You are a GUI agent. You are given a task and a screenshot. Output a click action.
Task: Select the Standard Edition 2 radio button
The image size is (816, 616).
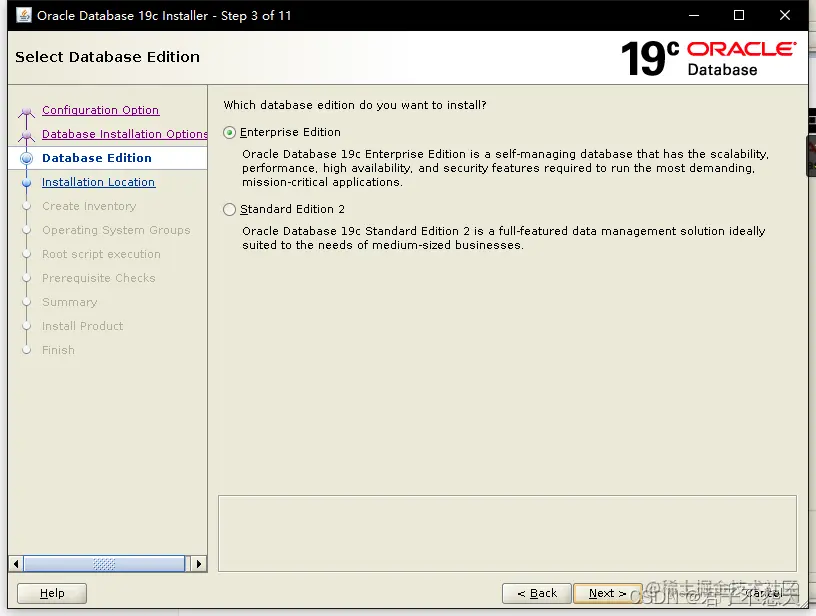[x=230, y=210]
